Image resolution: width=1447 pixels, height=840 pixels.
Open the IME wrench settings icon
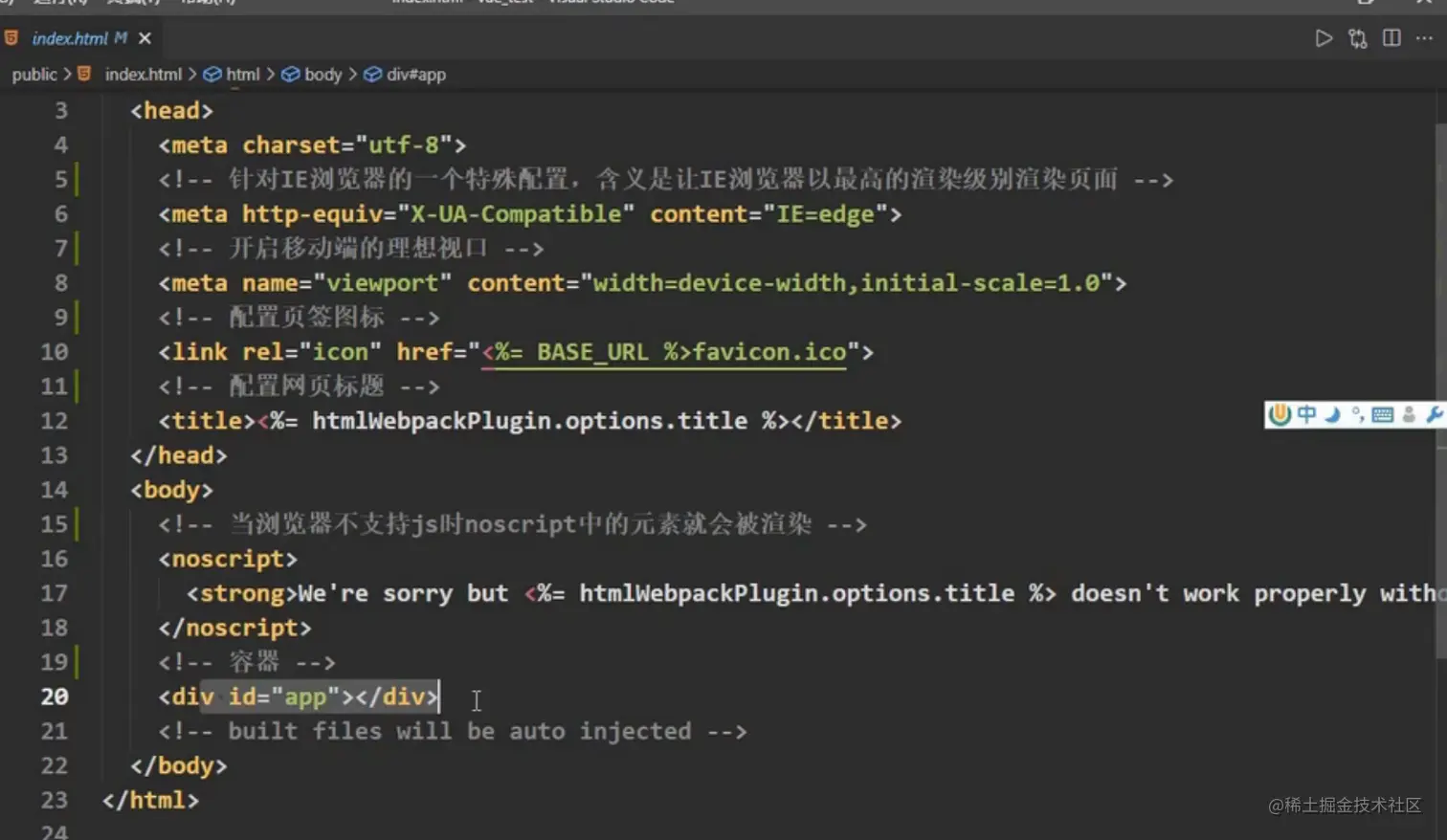[x=1434, y=414]
